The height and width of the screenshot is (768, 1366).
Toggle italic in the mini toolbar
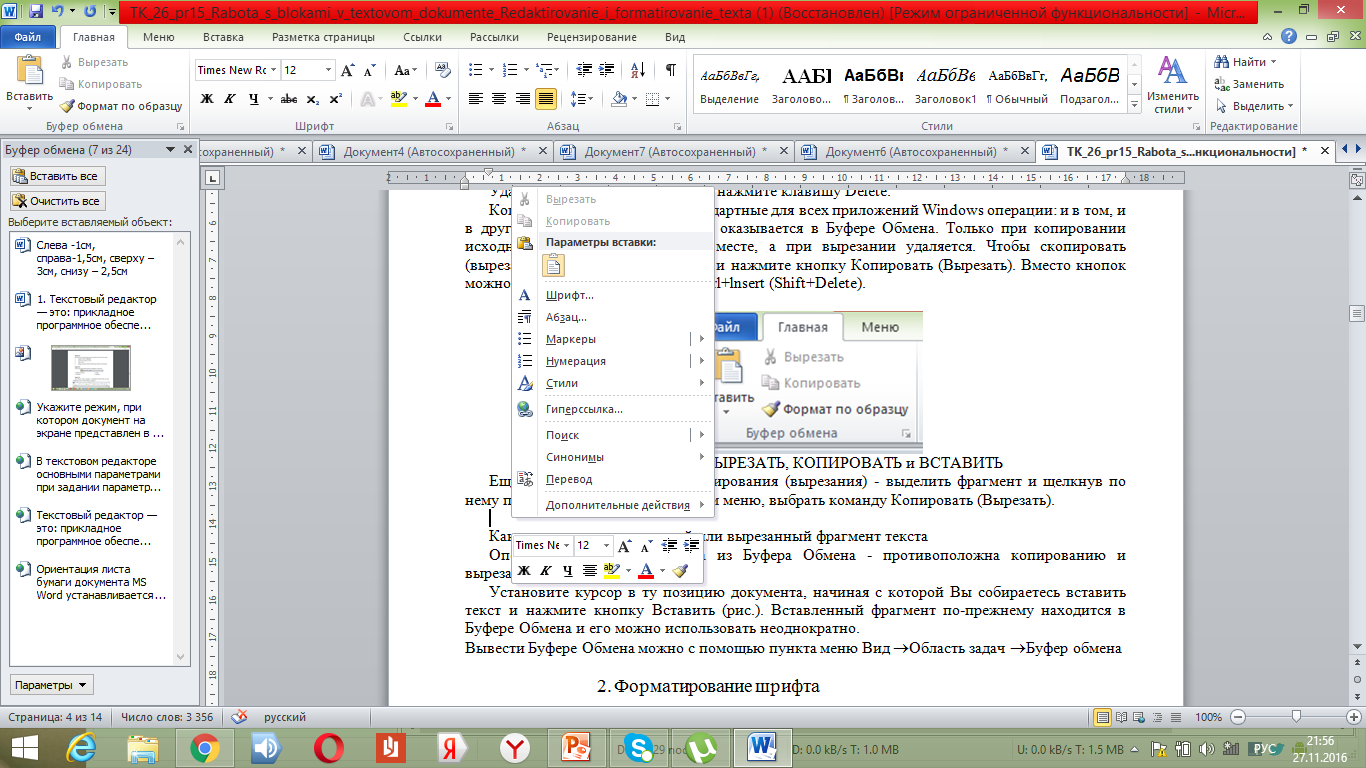click(x=546, y=571)
